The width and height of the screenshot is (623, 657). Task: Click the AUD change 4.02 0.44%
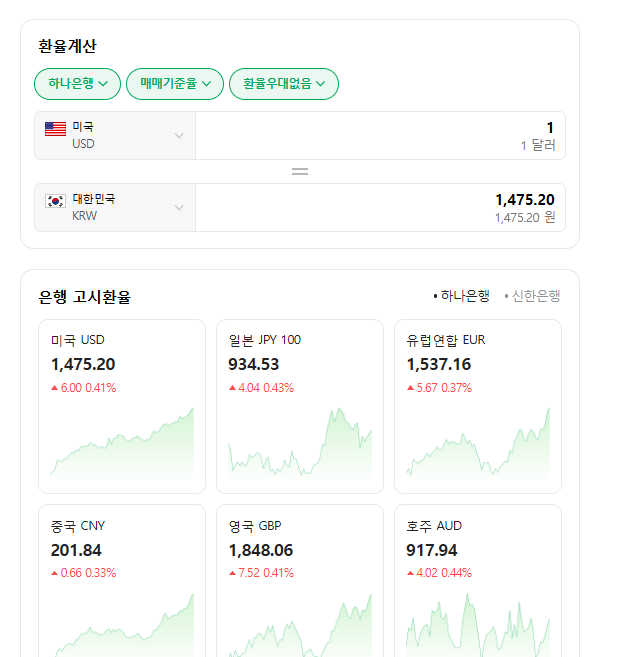pos(439,573)
